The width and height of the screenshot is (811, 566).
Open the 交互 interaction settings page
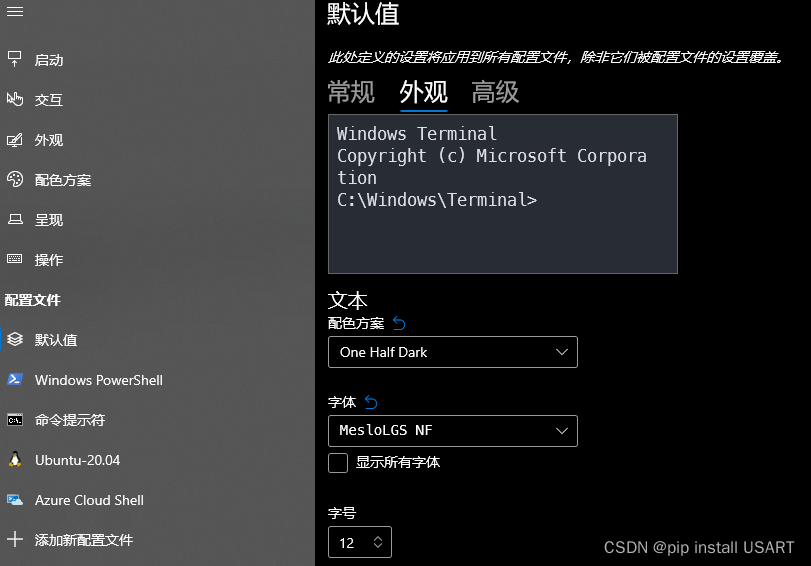click(49, 100)
